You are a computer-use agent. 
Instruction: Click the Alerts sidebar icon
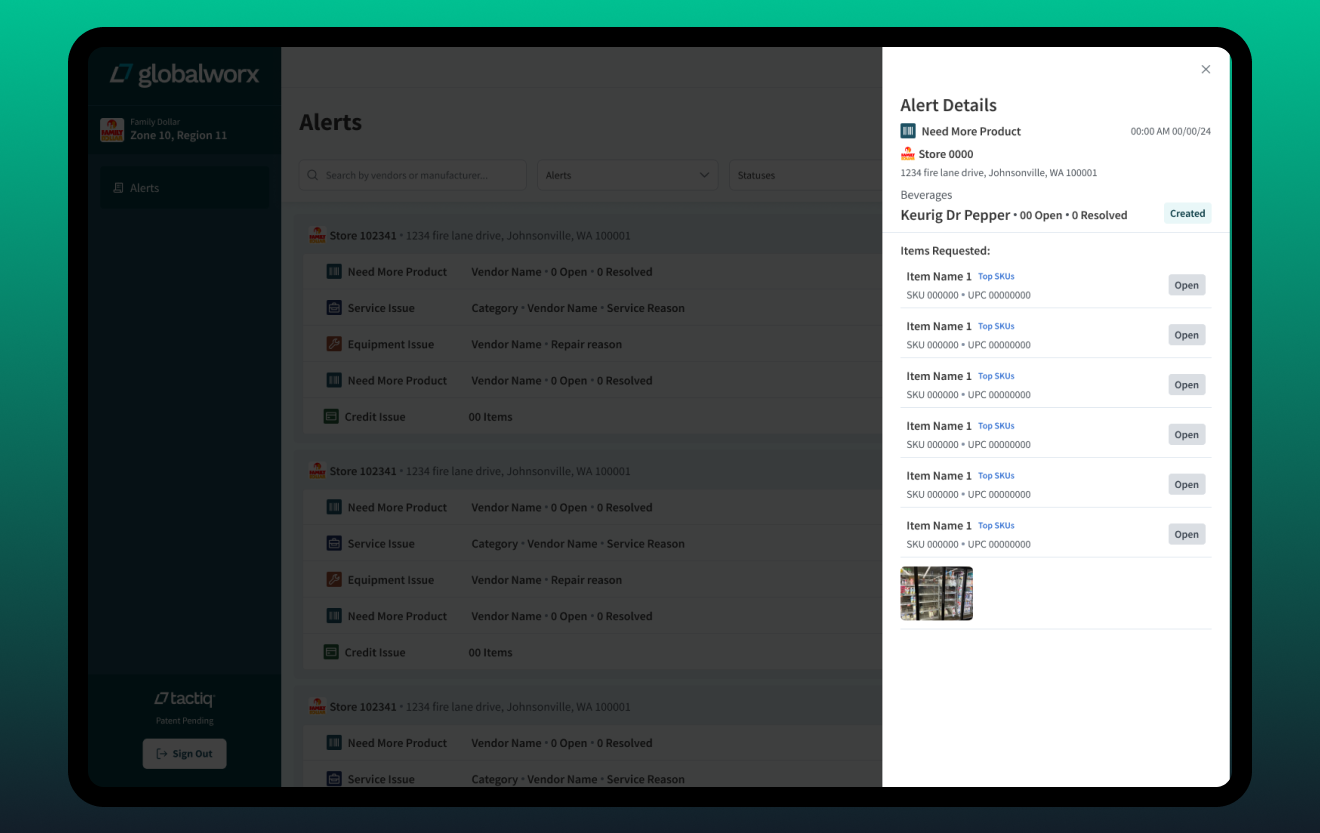coord(118,188)
